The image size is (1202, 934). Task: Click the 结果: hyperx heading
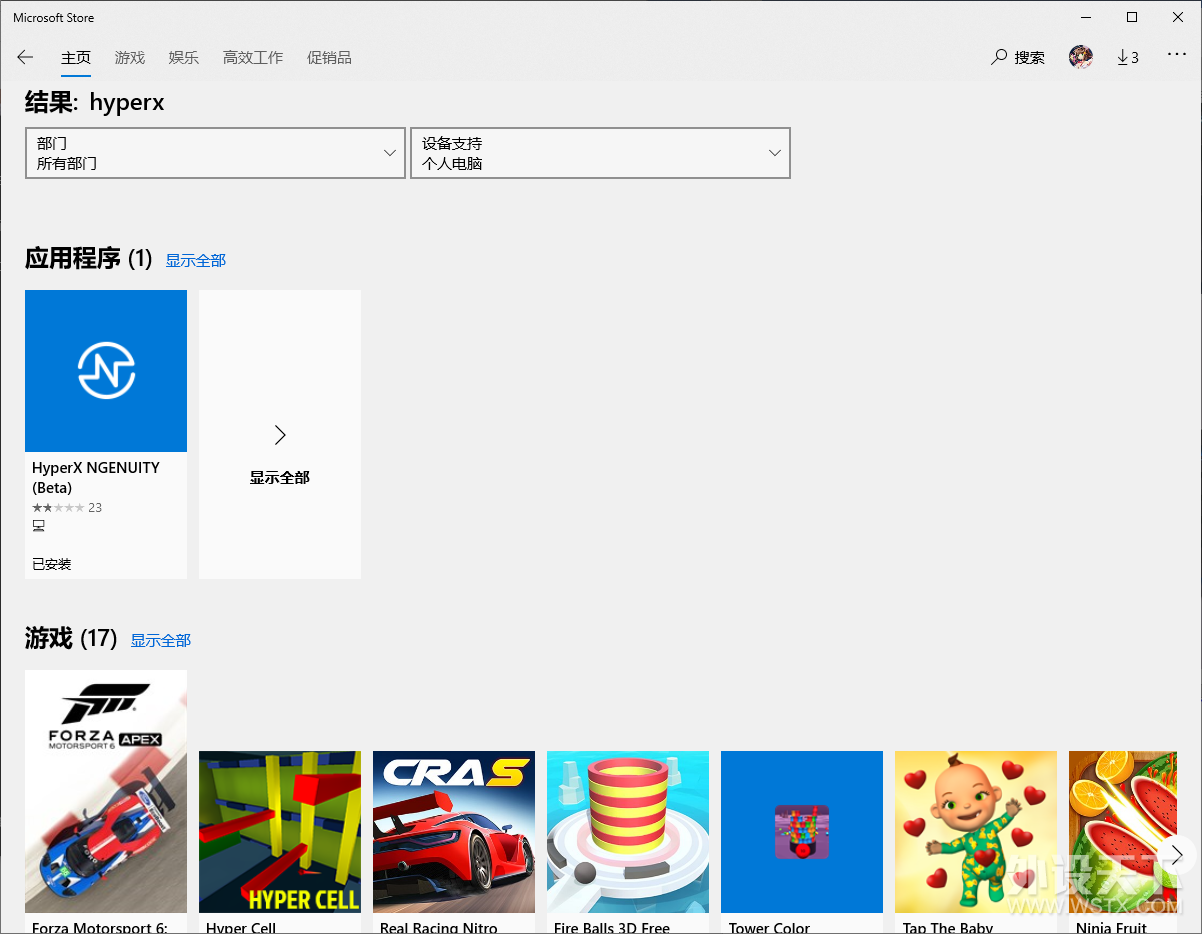tap(95, 102)
